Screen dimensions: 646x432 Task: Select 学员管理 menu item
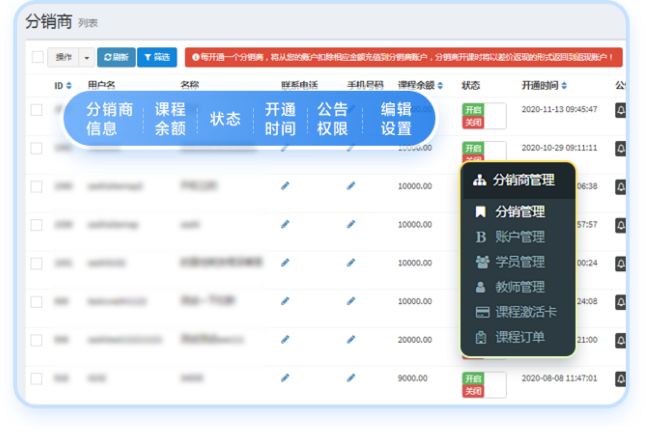pyautogui.click(x=518, y=262)
